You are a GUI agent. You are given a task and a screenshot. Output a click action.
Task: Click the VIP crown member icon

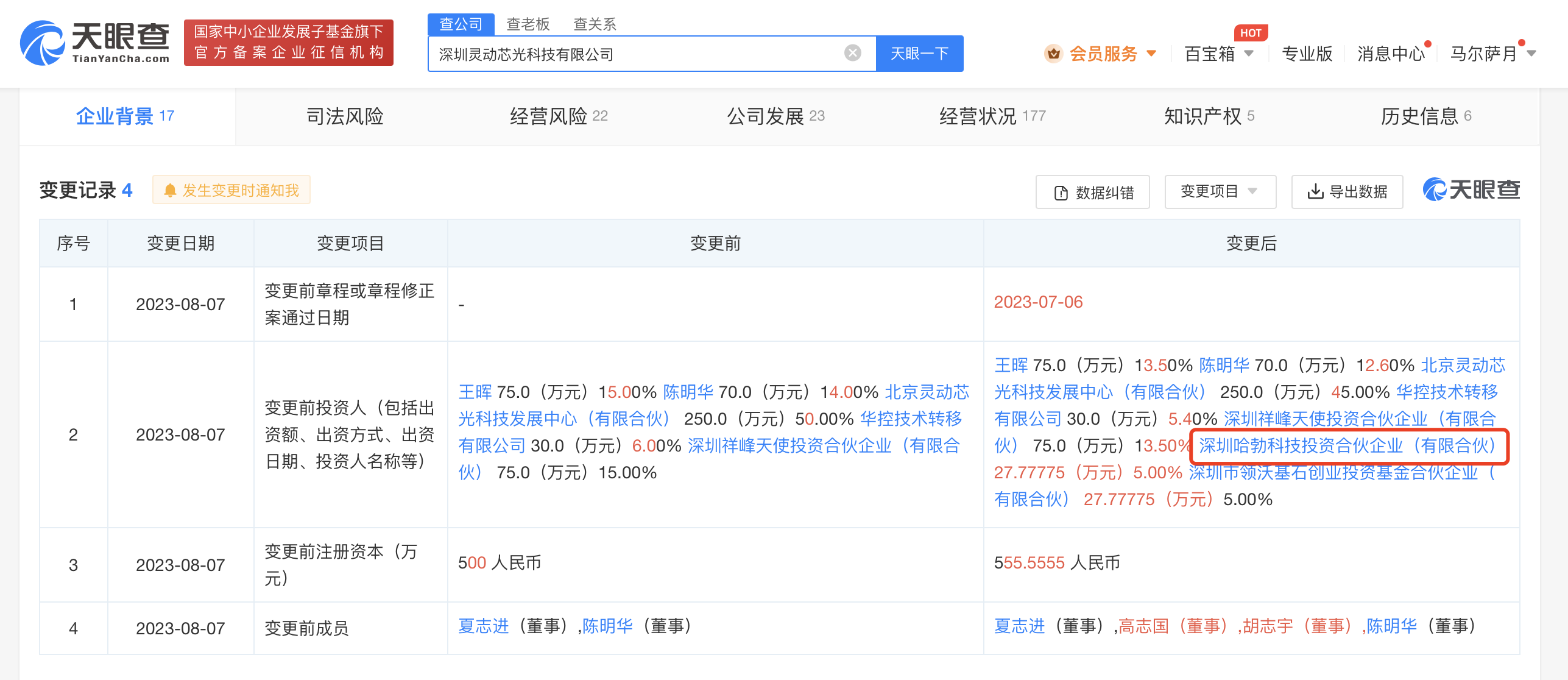1053,54
